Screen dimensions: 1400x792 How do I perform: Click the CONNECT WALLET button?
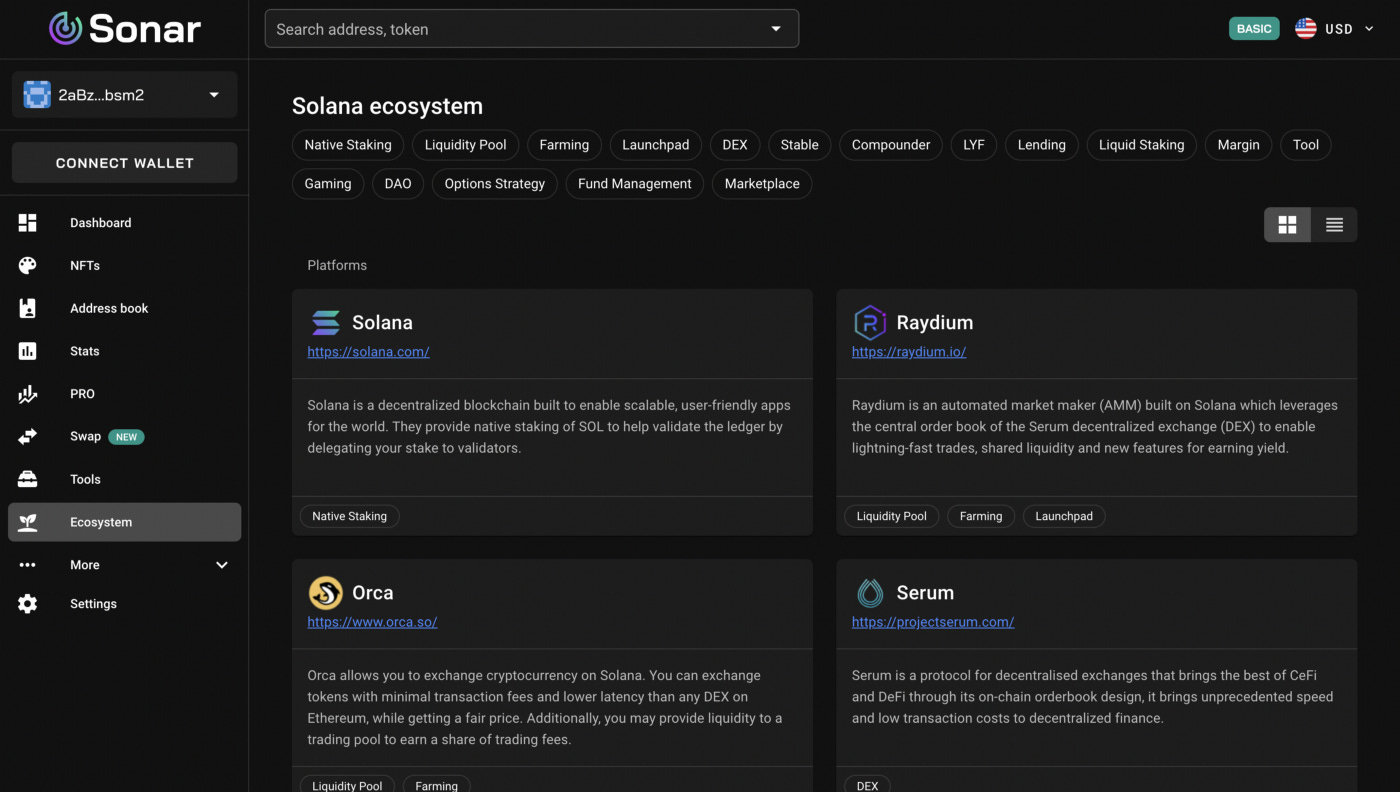[124, 162]
